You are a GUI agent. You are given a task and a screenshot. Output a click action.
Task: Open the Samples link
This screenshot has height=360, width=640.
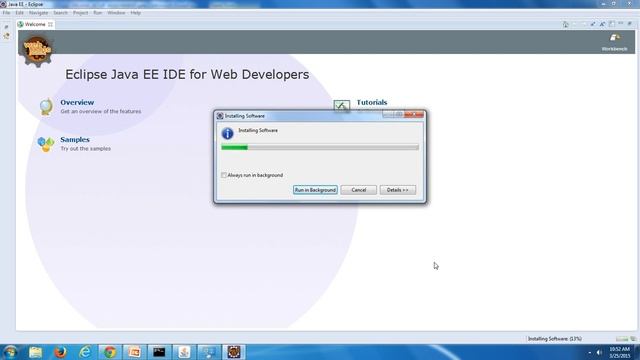coord(75,140)
